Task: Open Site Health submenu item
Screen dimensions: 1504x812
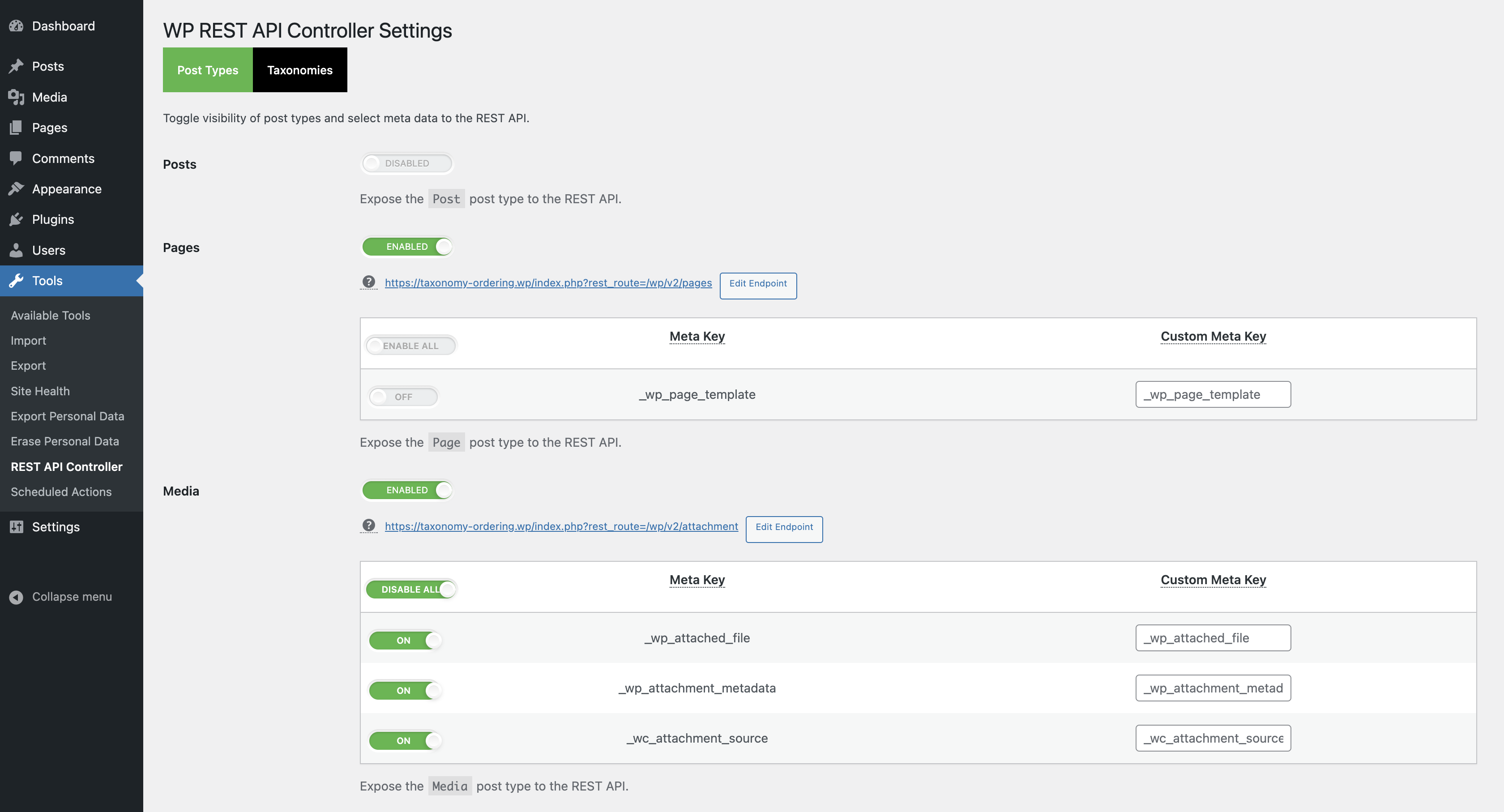Action: 40,391
